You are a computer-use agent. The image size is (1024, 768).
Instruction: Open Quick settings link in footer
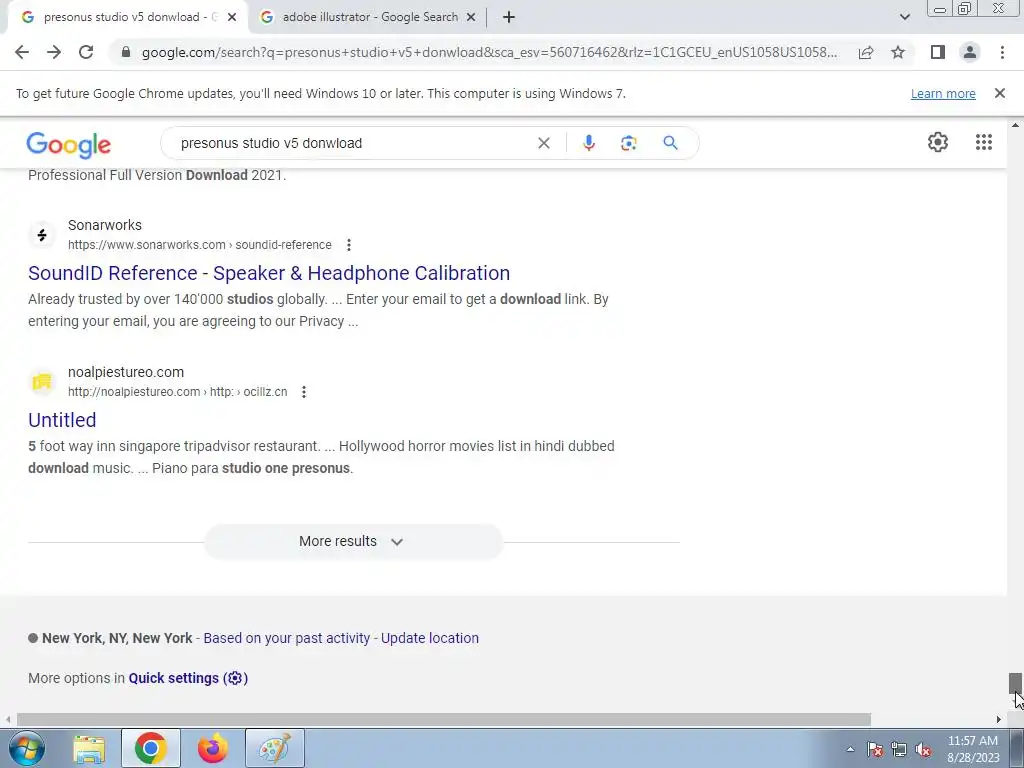[x=188, y=678]
